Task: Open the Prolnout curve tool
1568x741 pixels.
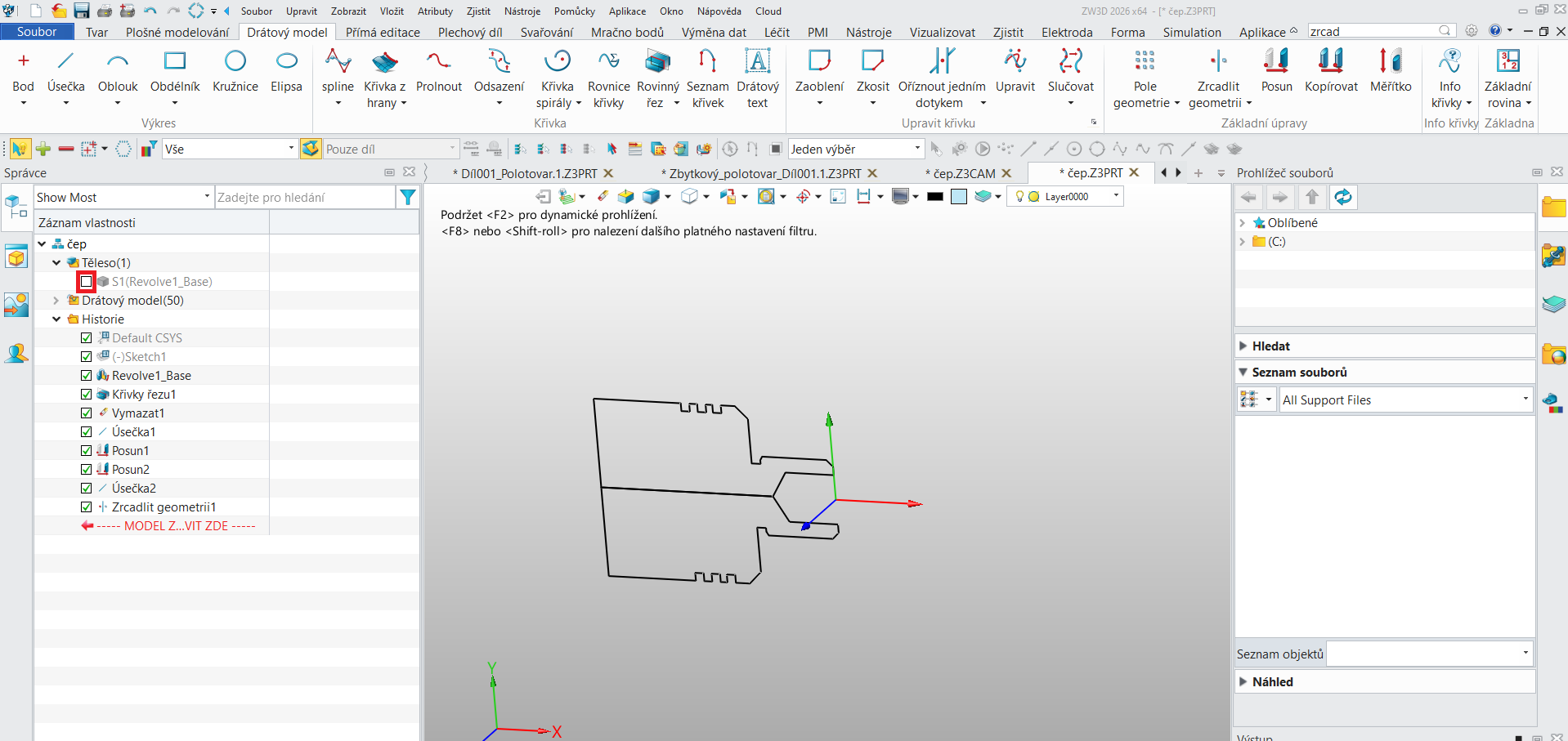Action: [x=439, y=71]
